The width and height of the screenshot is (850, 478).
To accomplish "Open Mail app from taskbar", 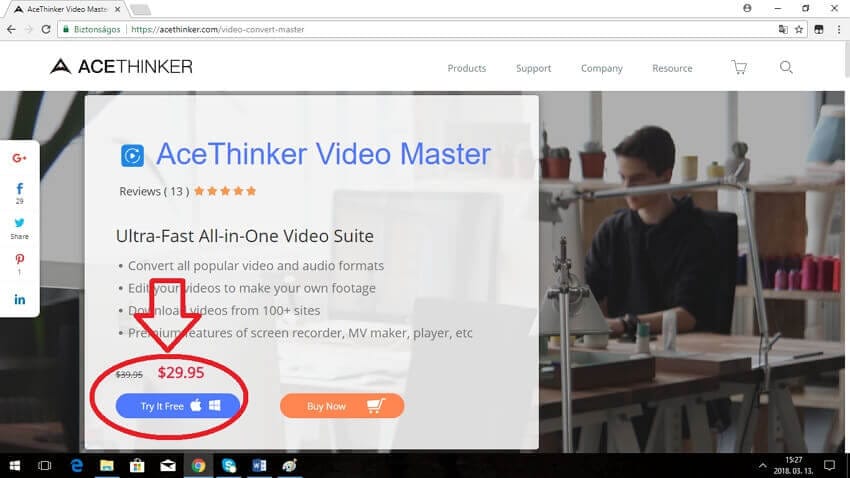I will (x=168, y=466).
